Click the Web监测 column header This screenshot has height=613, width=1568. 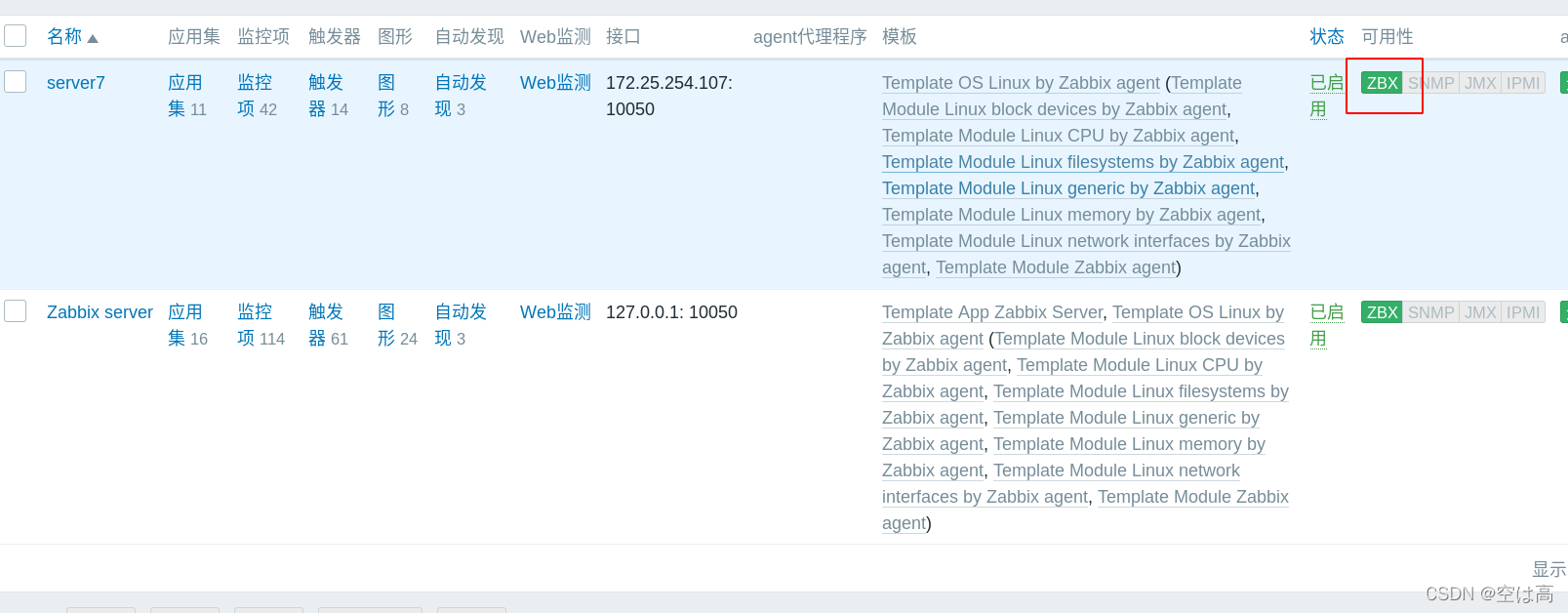tap(555, 37)
